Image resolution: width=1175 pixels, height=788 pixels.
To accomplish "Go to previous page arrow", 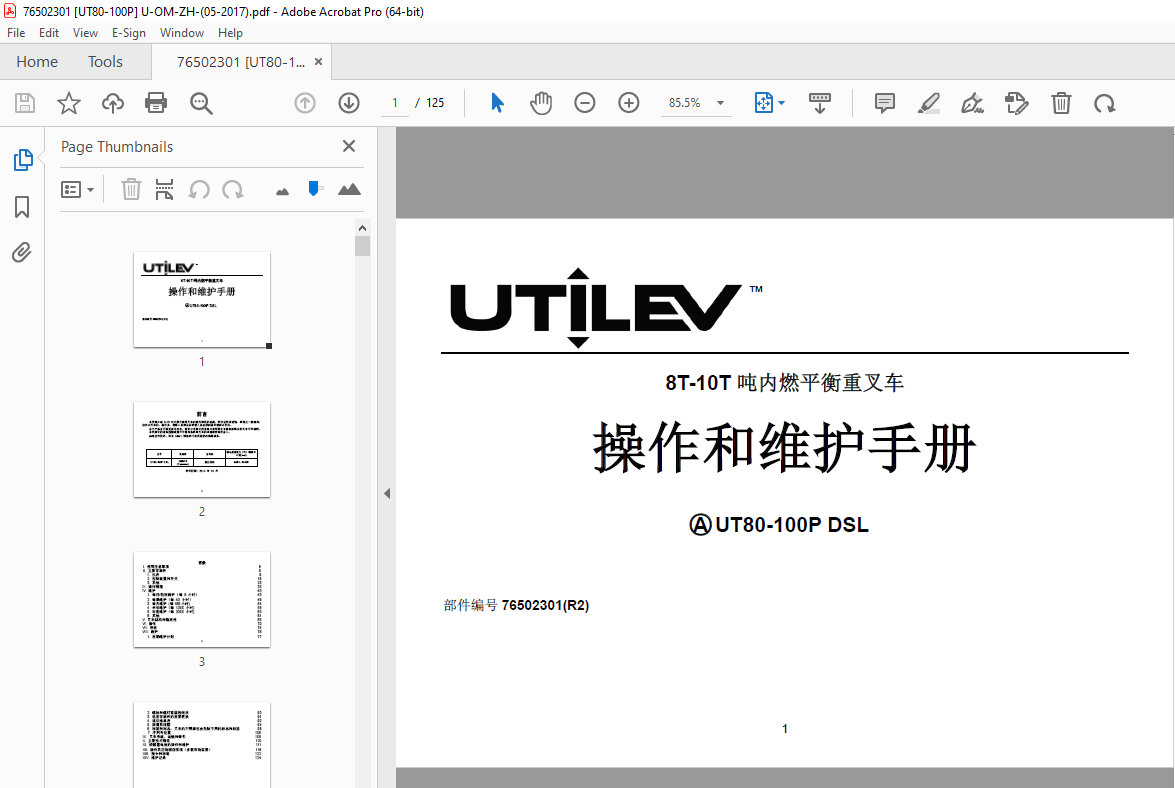I will coord(305,103).
